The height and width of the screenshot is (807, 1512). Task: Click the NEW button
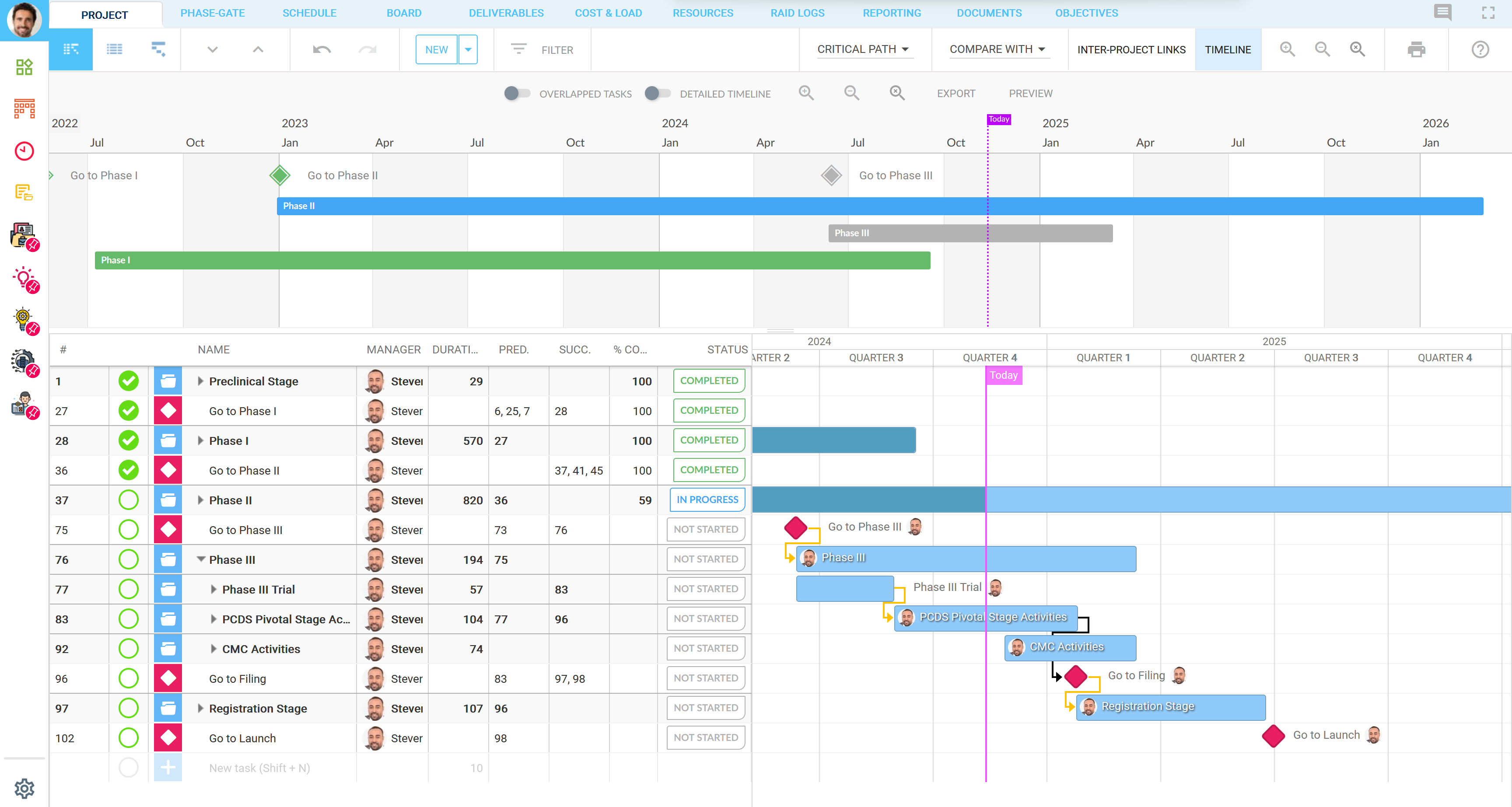pyautogui.click(x=435, y=49)
